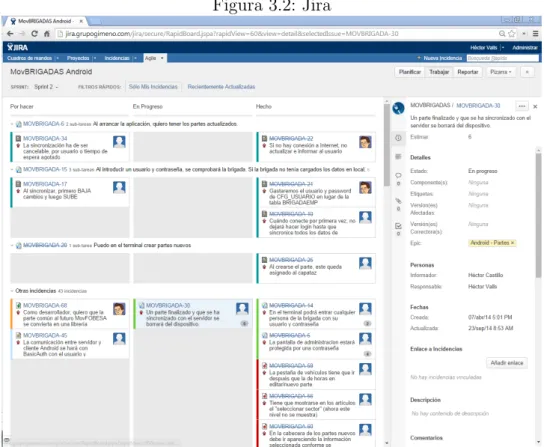Toggle Sólo Mis Incidencias quick filter
The width and height of the screenshot is (544, 447).
(153, 87)
